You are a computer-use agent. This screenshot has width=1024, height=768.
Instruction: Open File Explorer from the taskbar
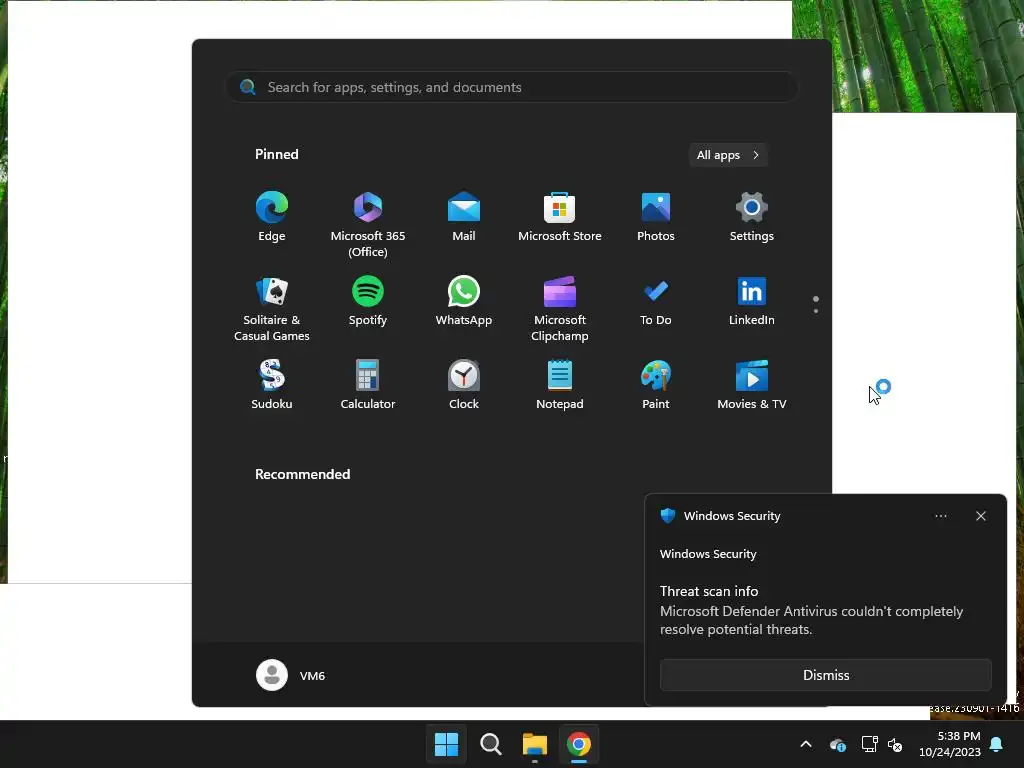[x=534, y=744]
